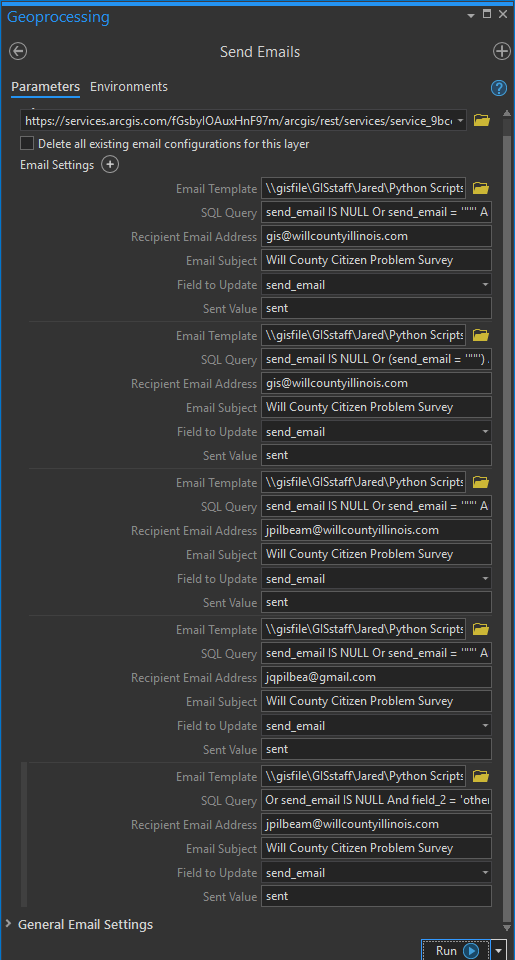Edit the fourth Email Subject field
Image resolution: width=515 pixels, height=960 pixels.
[376, 701]
